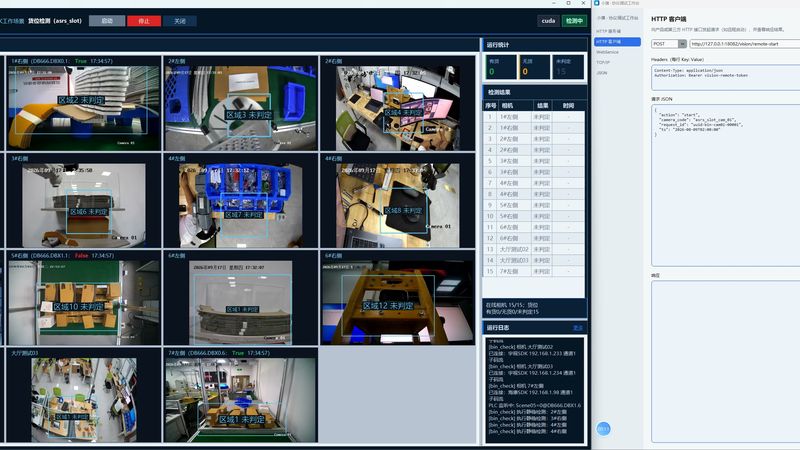The image size is (800, 450).
Task: Select the 1#右侧 camera feed thumbnail
Action: pos(84,104)
